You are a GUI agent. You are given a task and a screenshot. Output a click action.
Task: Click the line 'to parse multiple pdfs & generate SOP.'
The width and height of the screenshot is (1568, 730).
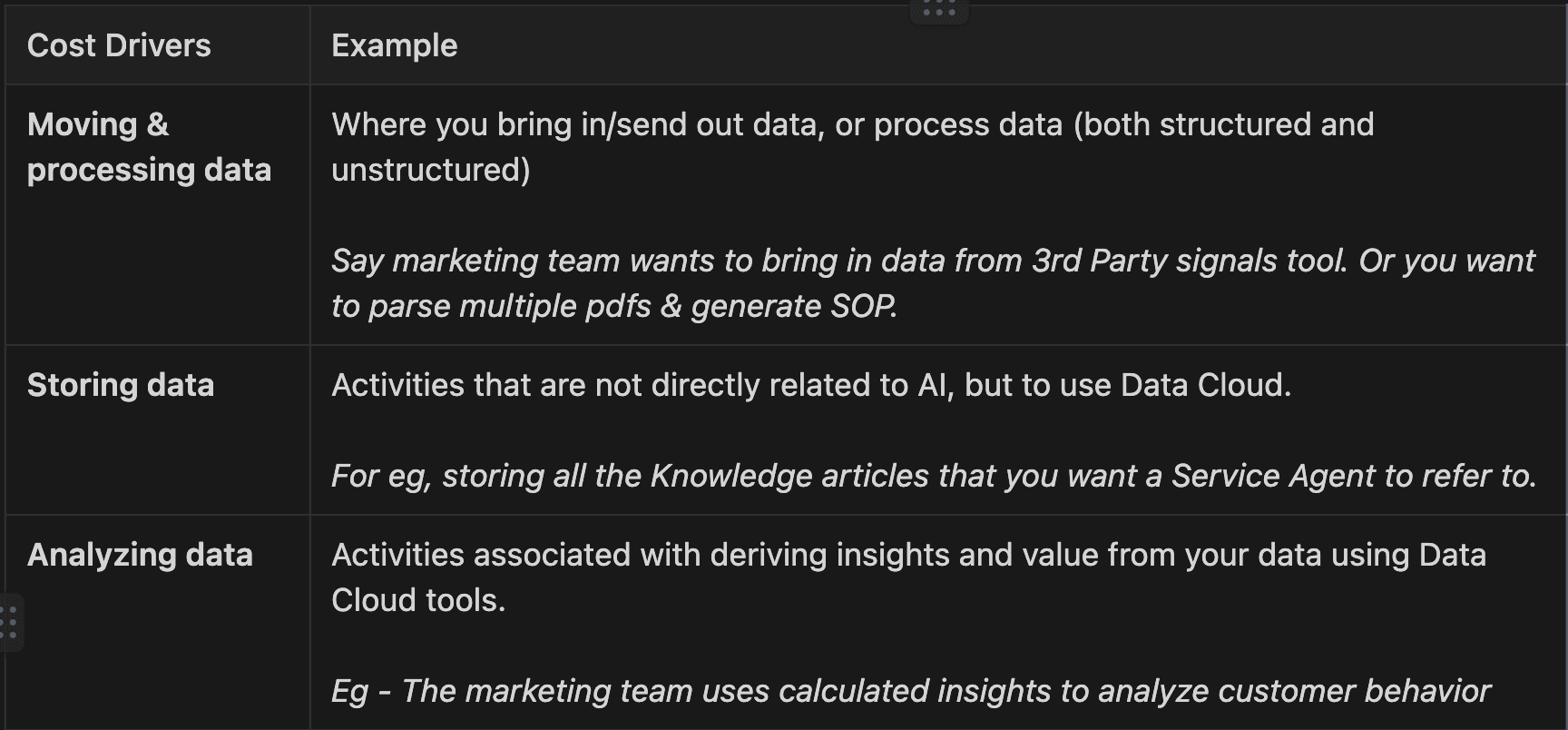tap(614, 306)
